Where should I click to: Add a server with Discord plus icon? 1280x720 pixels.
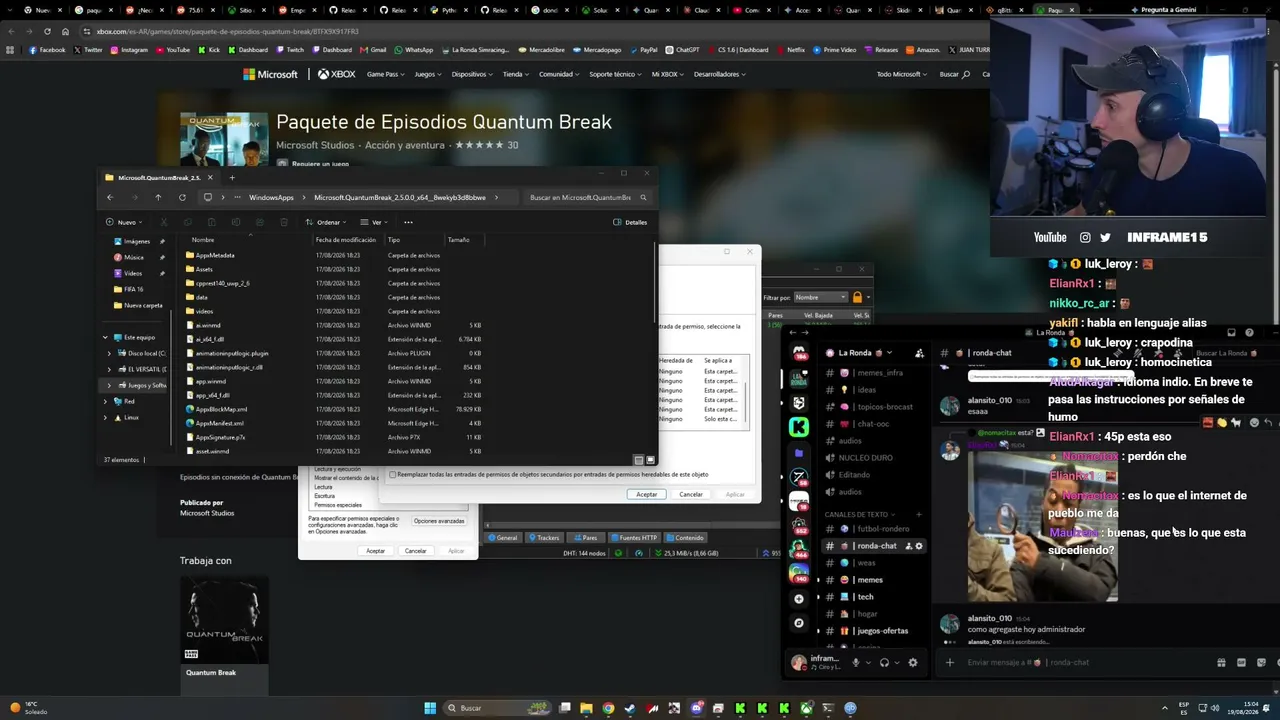(x=799, y=599)
